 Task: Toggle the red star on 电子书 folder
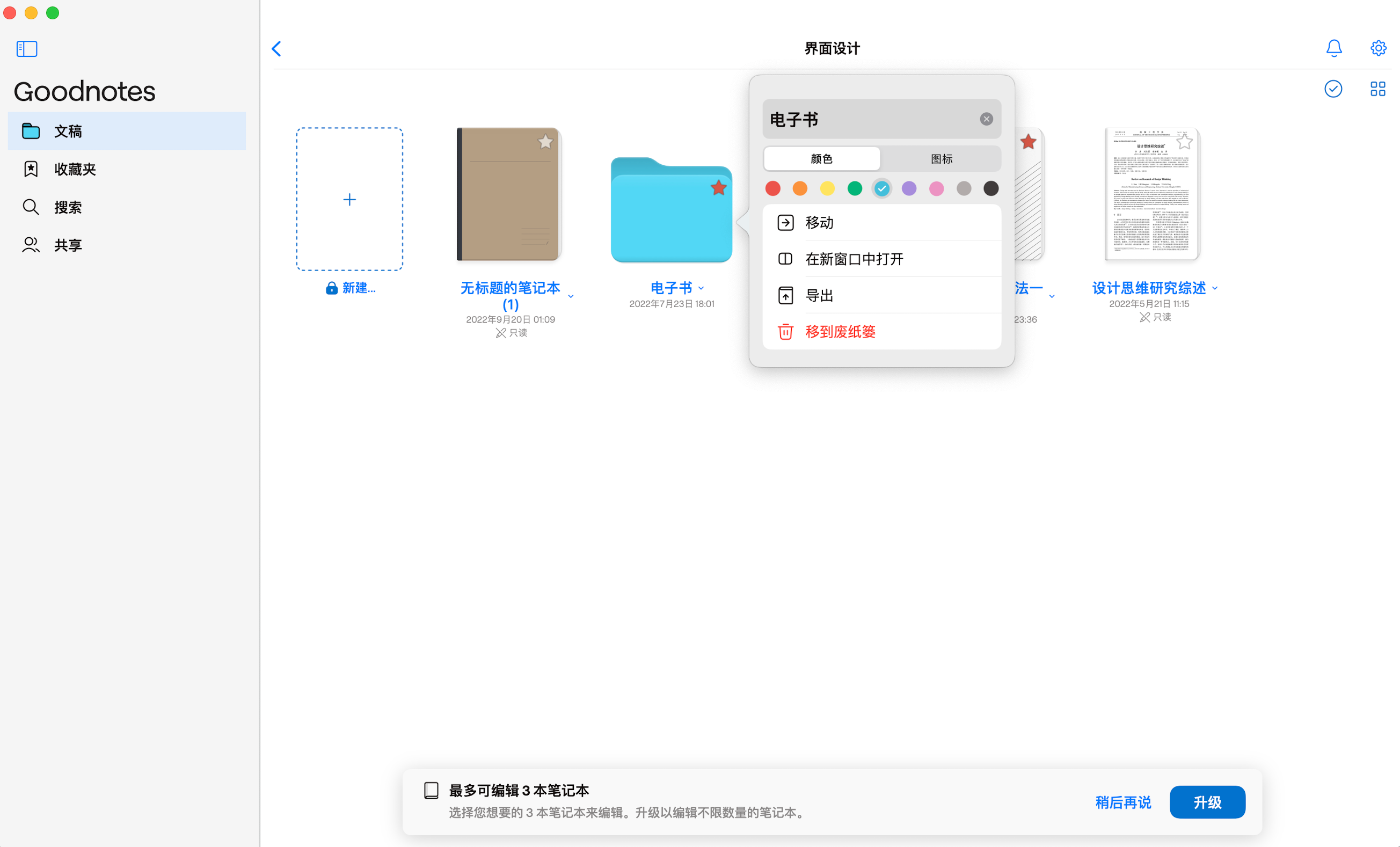[x=719, y=187]
